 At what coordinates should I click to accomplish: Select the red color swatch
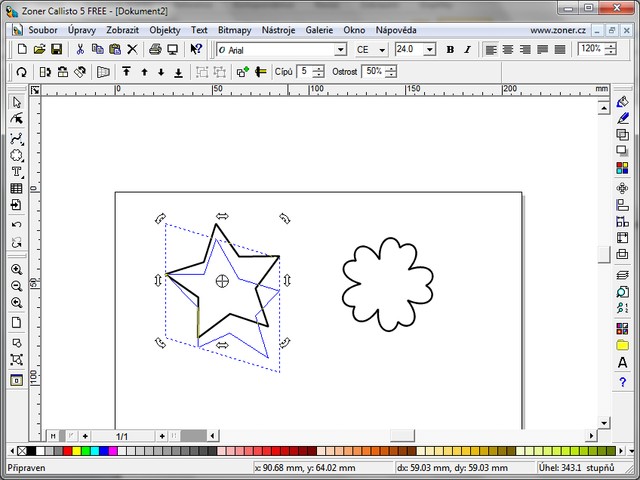(x=68, y=451)
